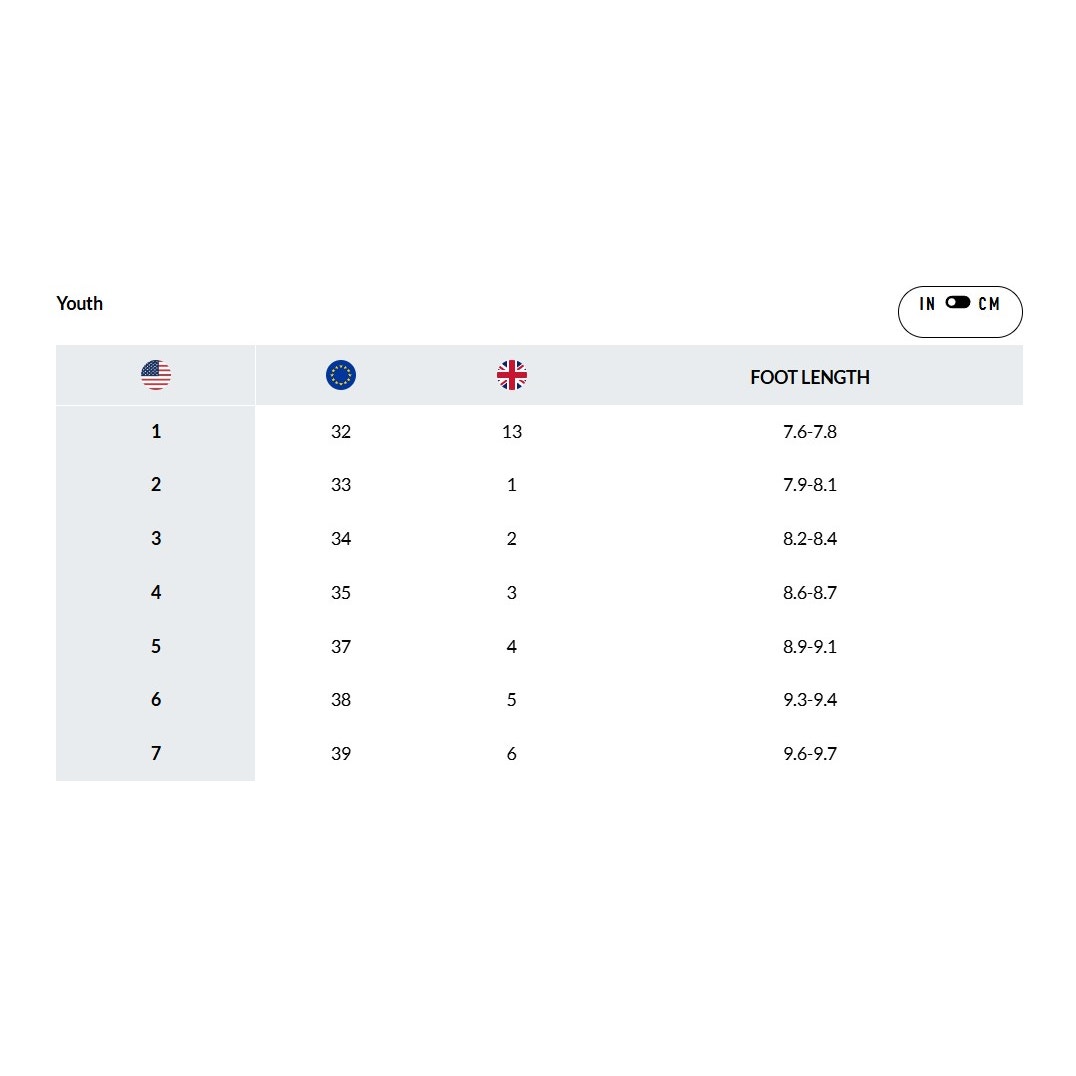Click the US flag icon
The height and width of the screenshot is (1076, 1076).
(x=156, y=375)
